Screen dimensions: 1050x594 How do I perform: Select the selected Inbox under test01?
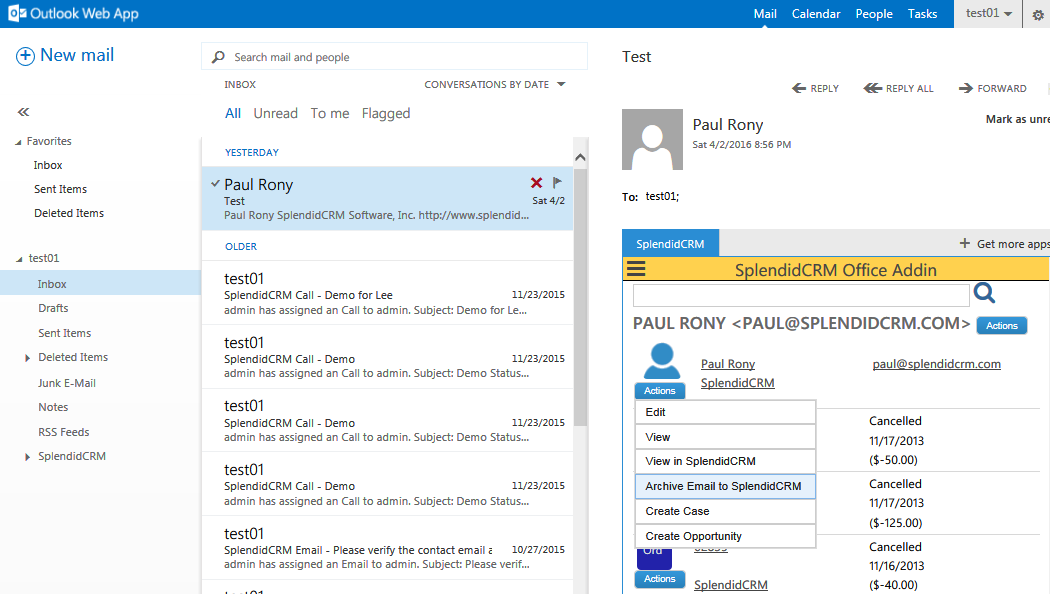pos(100,284)
